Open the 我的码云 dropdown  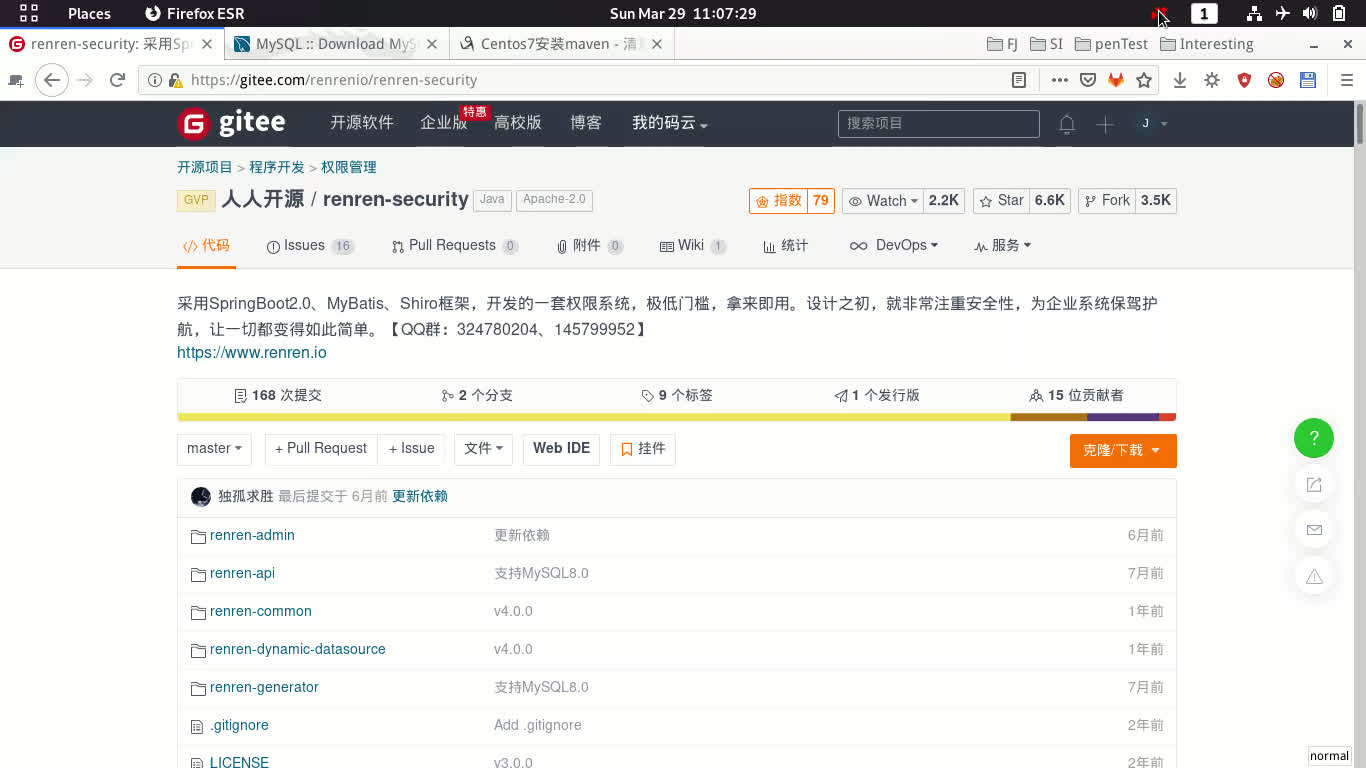click(669, 123)
